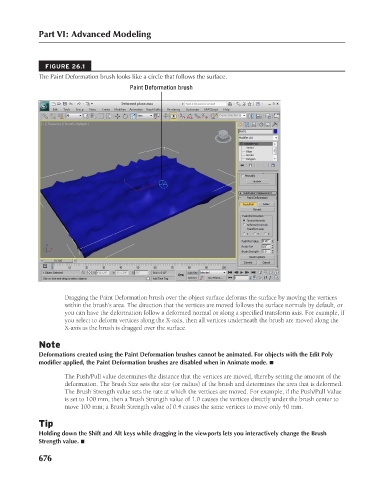Click the blue object color swatch
The height and width of the screenshot is (480, 382).
coord(275,131)
